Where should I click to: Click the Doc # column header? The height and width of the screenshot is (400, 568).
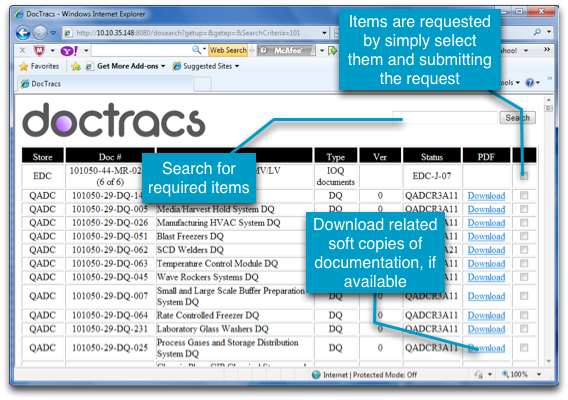[110, 157]
